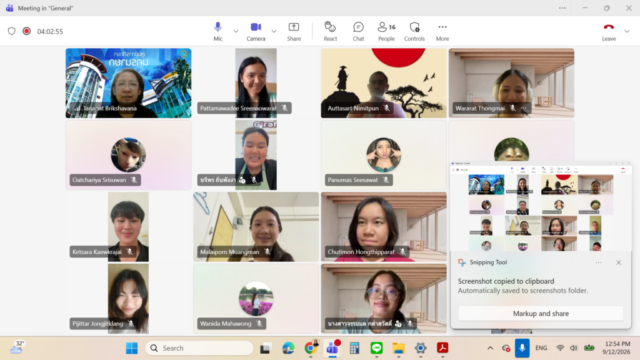This screenshot has width=640, height=360.
Task: Open the title bar three-dot settings menu
Action: tap(562, 8)
